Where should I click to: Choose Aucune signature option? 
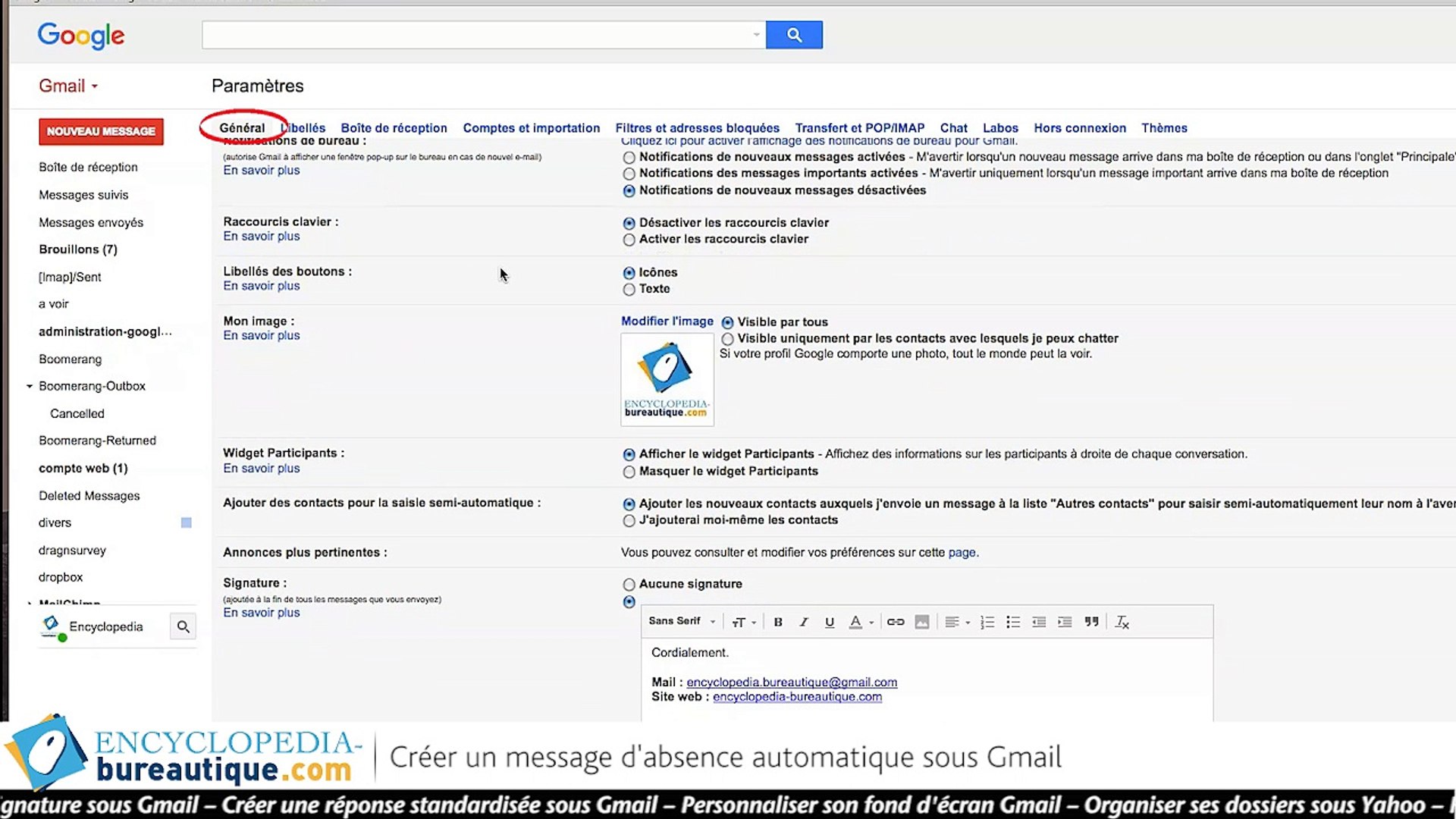click(x=629, y=585)
